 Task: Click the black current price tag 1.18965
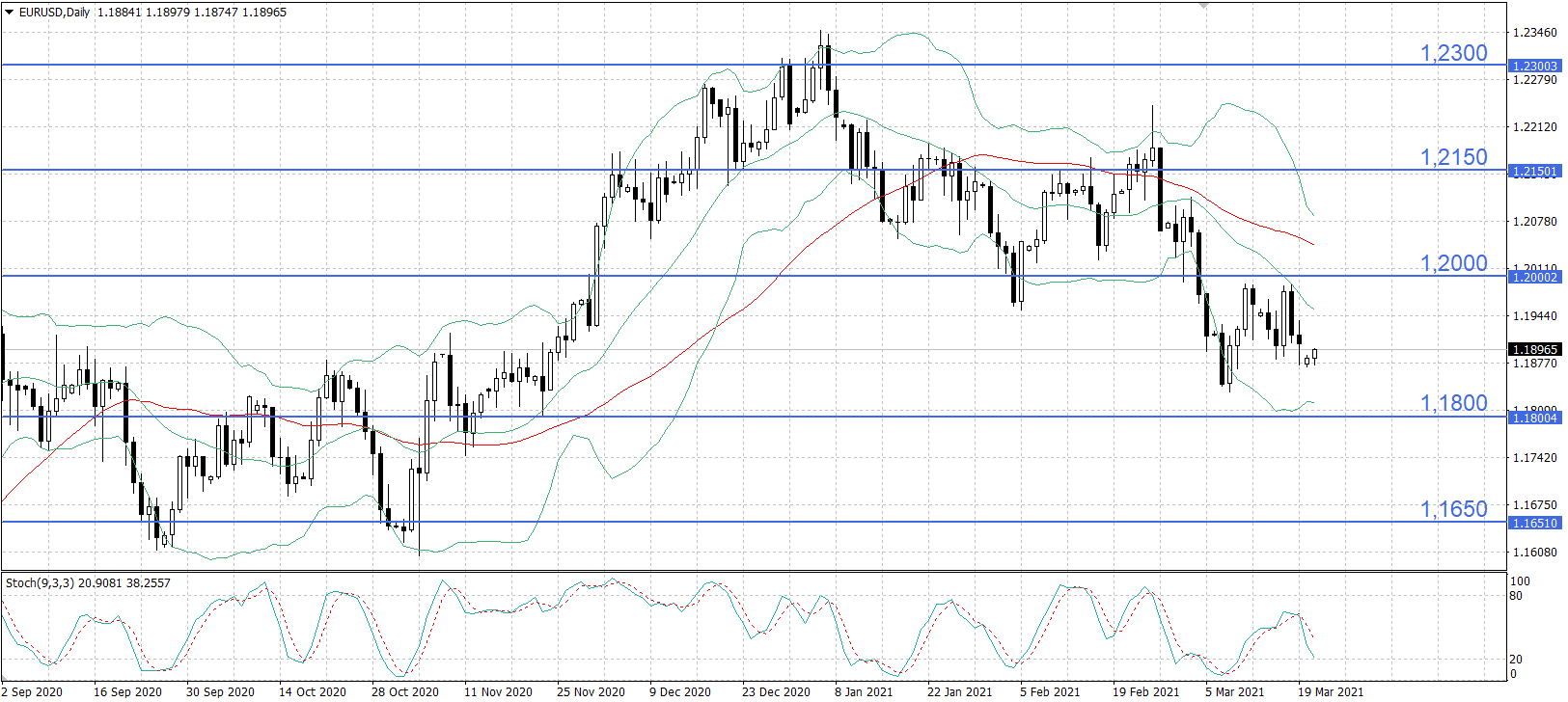tap(1534, 349)
